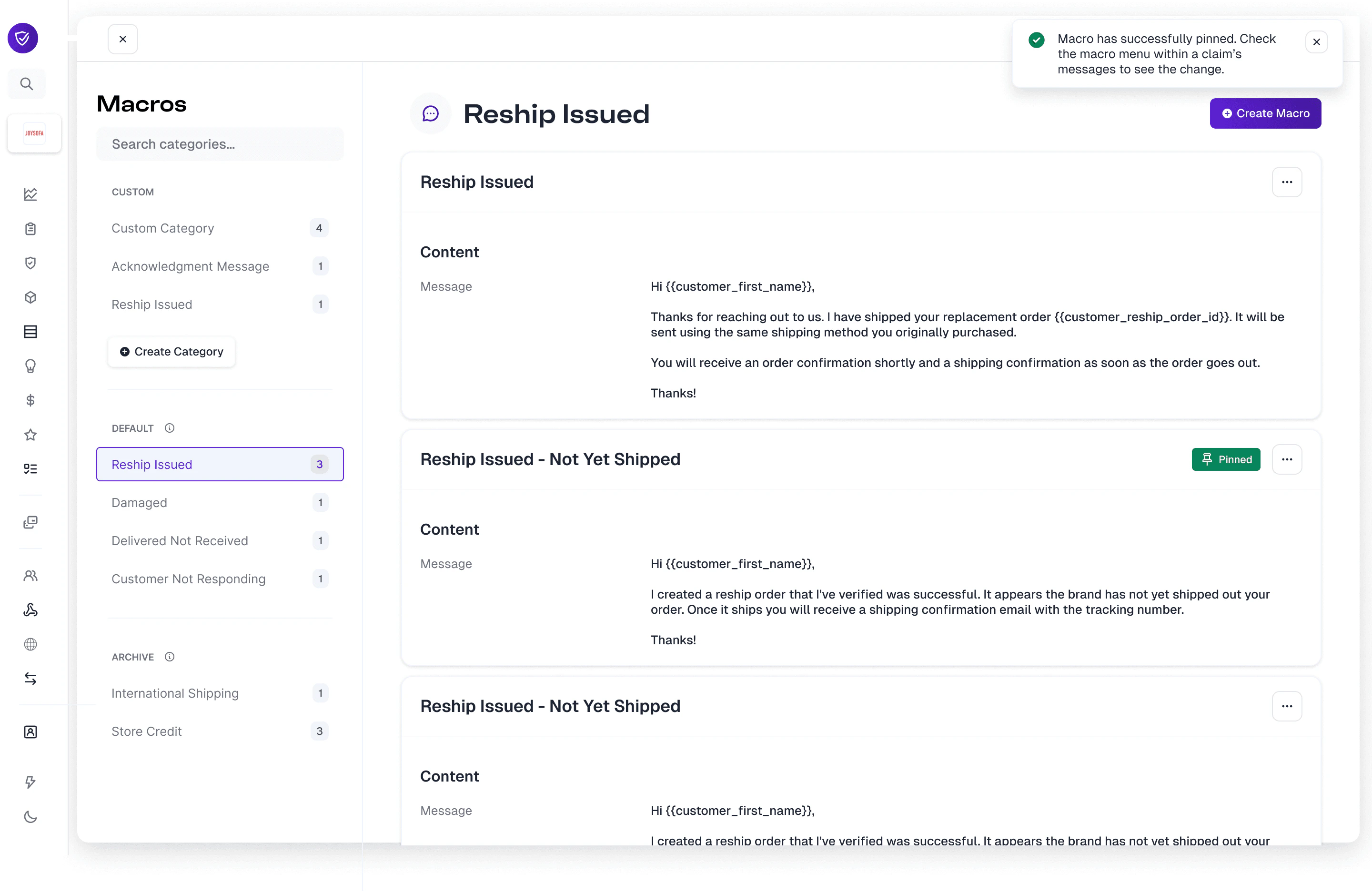The height and width of the screenshot is (894, 1372).
Task: Click the purple shield logo icon
Action: pos(23,38)
